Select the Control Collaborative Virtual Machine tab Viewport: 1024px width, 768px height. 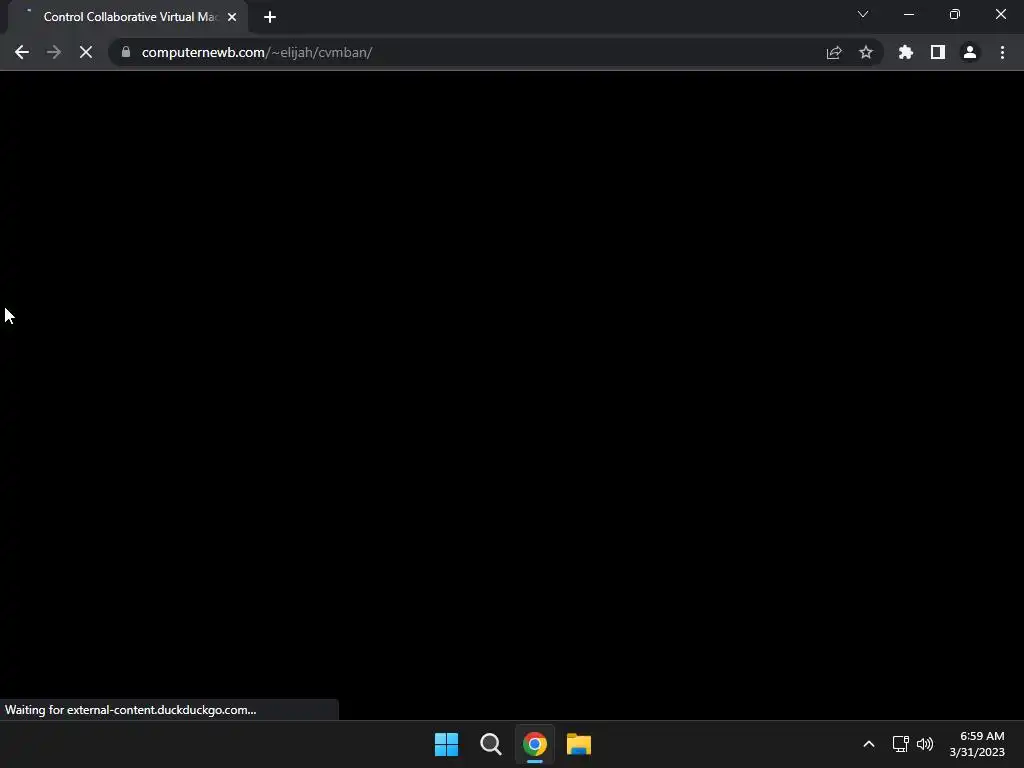pyautogui.click(x=128, y=17)
